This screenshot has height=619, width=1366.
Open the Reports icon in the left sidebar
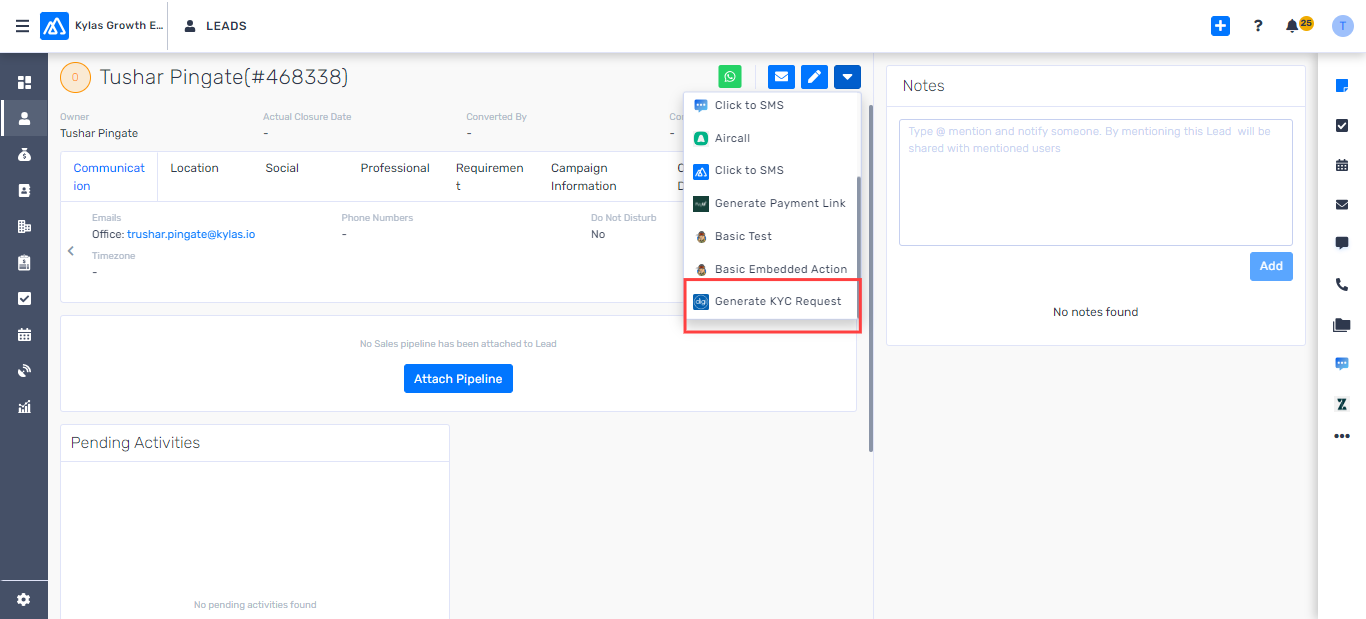[x=24, y=407]
